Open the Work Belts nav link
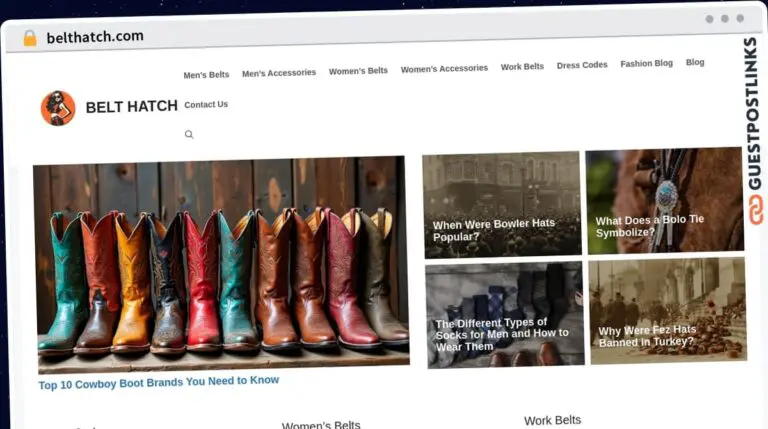This screenshot has height=429, width=768. point(522,67)
